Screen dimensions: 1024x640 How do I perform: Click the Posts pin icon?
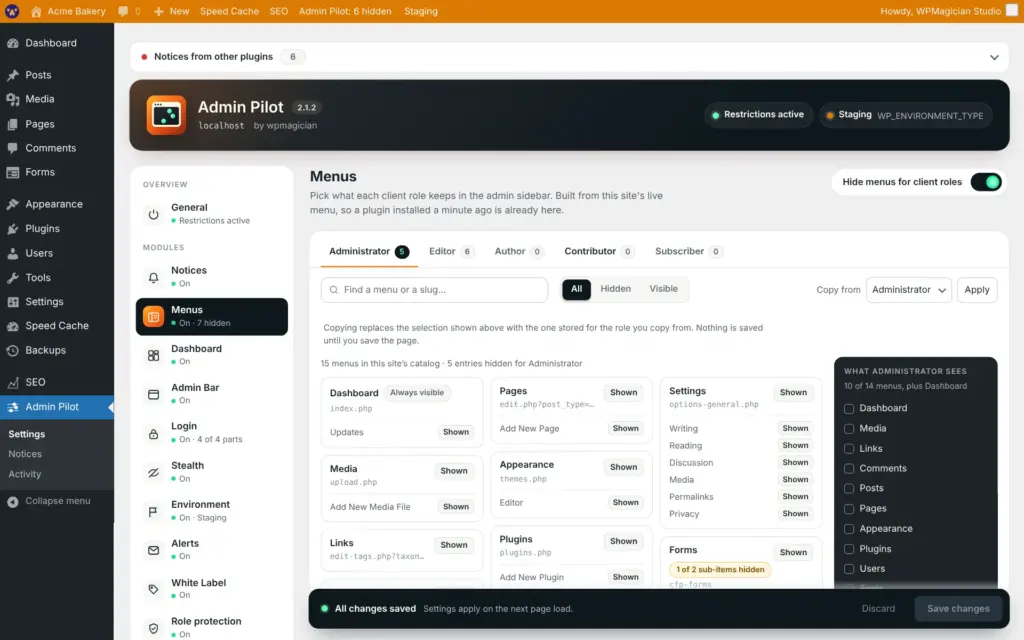tap(12, 75)
